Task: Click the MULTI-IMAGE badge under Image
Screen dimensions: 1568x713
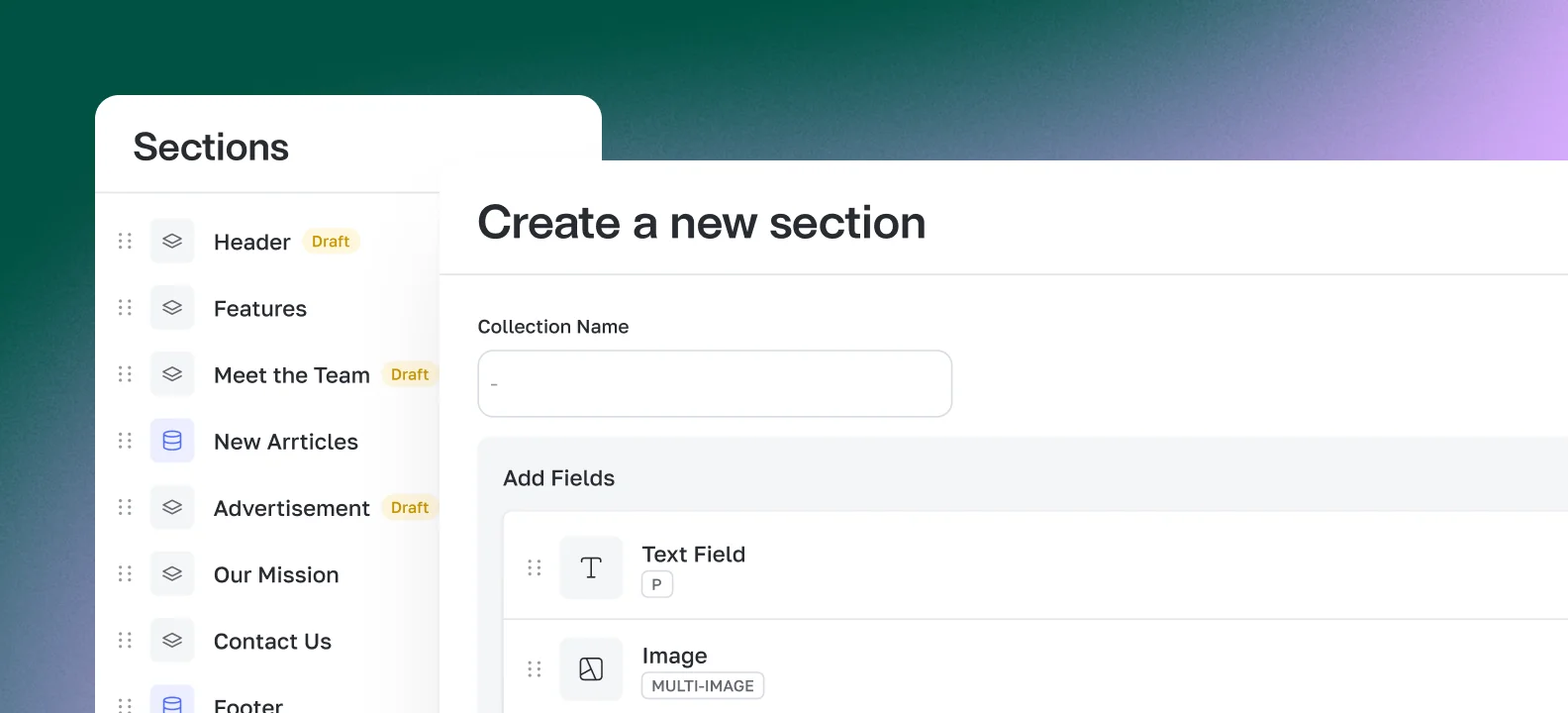Action: pos(703,685)
